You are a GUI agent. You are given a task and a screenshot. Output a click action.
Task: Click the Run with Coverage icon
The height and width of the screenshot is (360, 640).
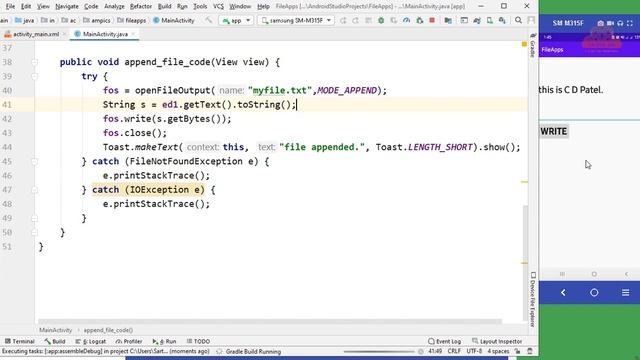(x=393, y=20)
